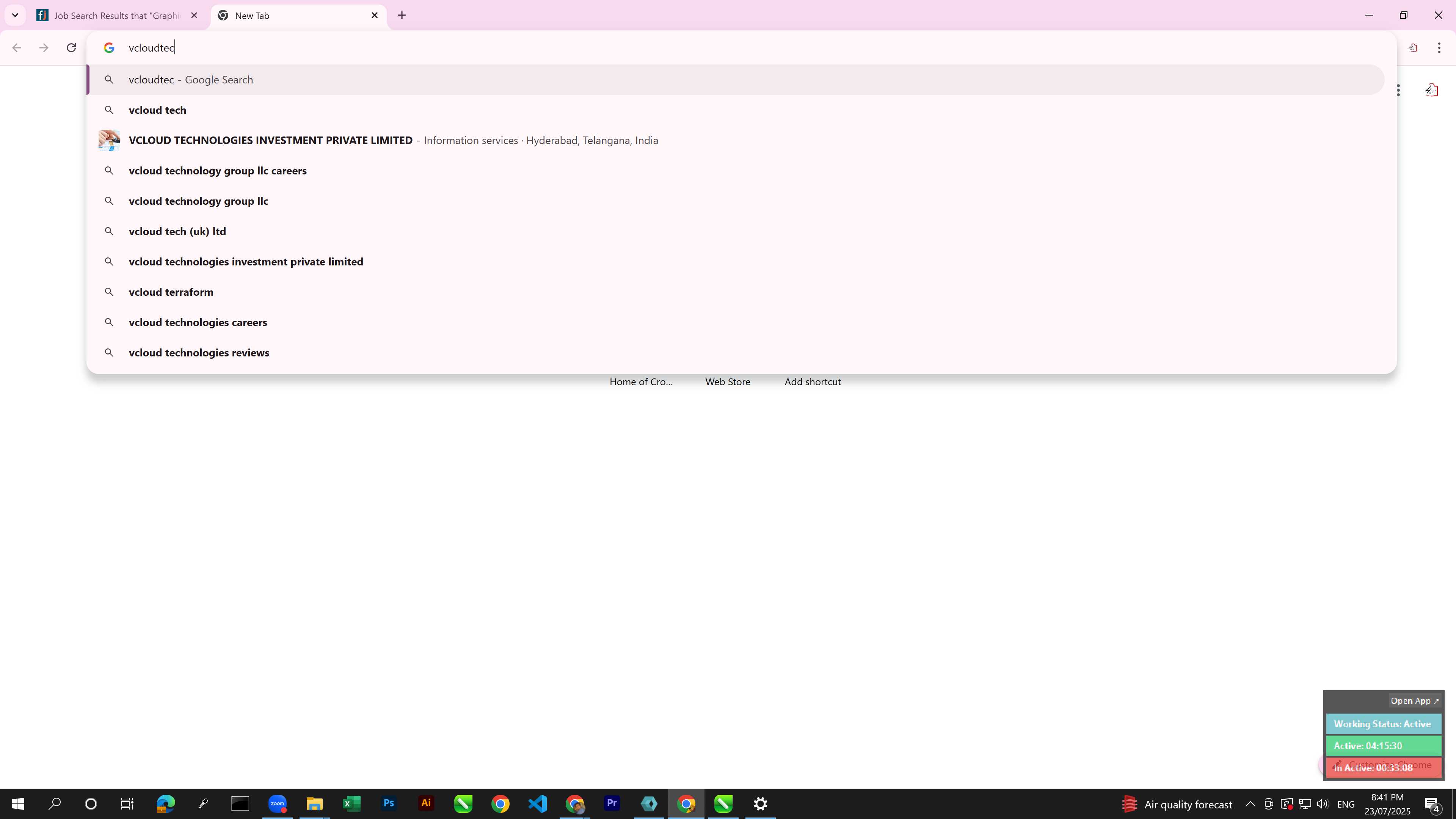Open Task View from taskbar
This screenshot has width=1456, height=819.
point(127,804)
